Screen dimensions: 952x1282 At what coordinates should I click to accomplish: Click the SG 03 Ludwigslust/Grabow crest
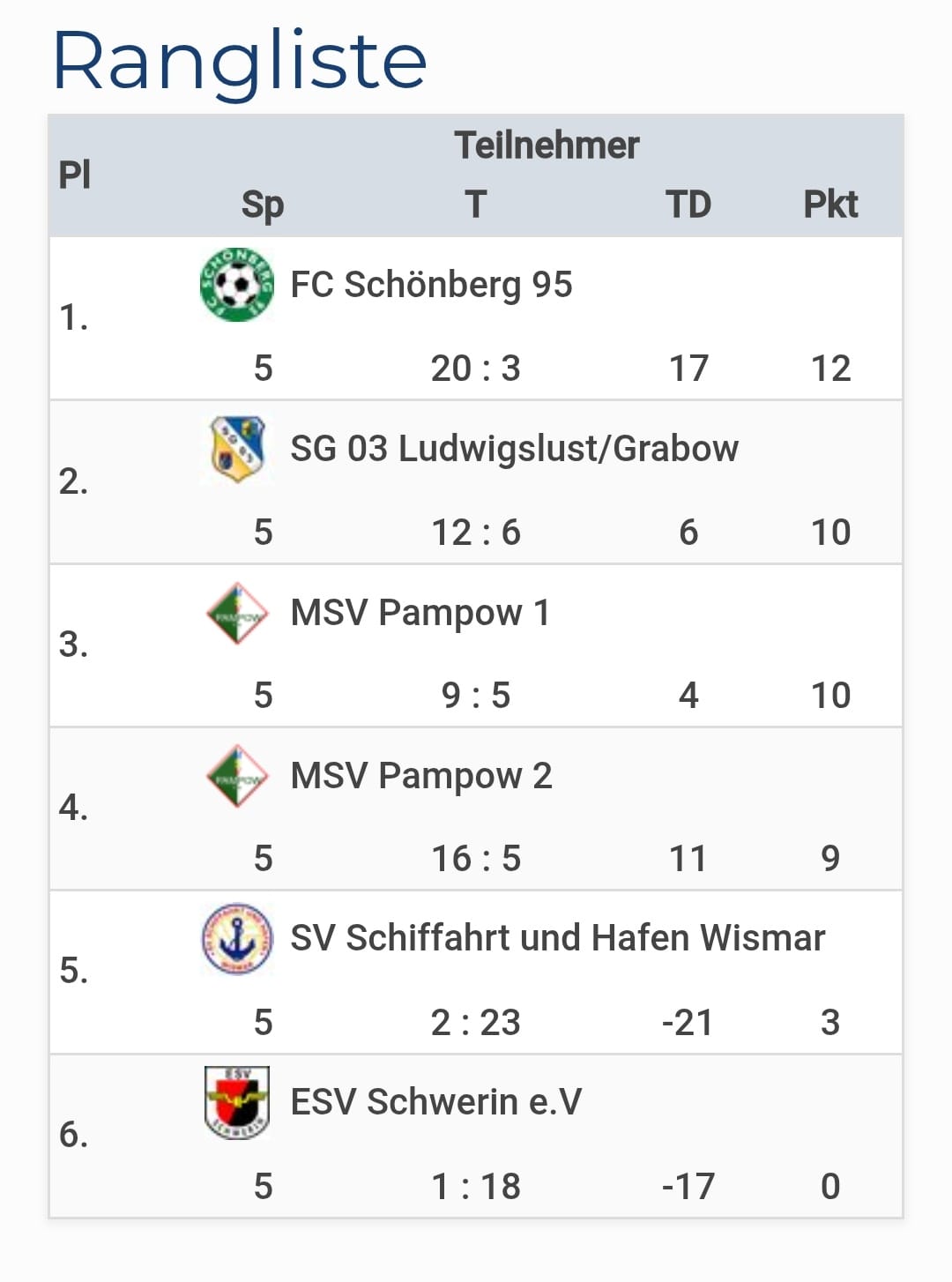pos(236,449)
